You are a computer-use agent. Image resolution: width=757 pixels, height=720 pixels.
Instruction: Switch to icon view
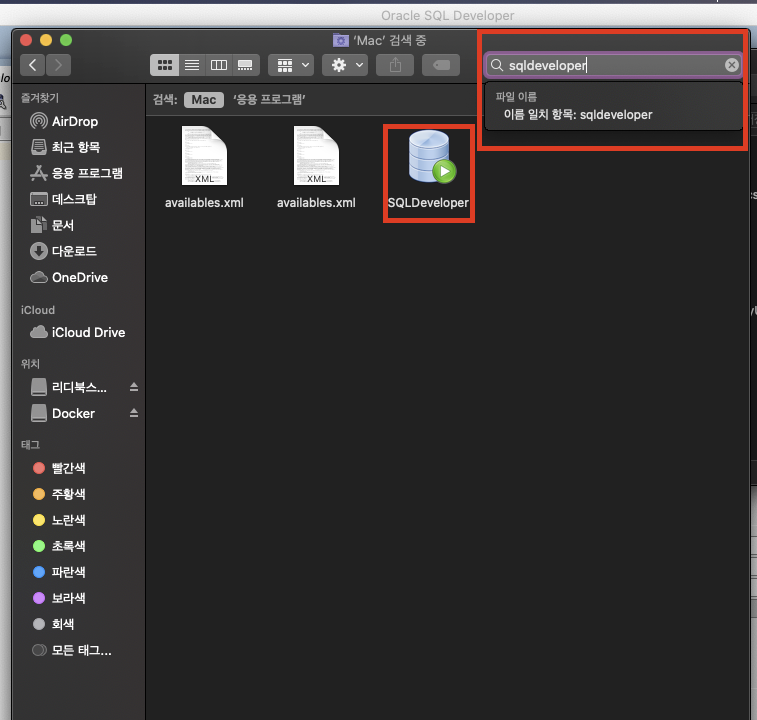pos(165,65)
